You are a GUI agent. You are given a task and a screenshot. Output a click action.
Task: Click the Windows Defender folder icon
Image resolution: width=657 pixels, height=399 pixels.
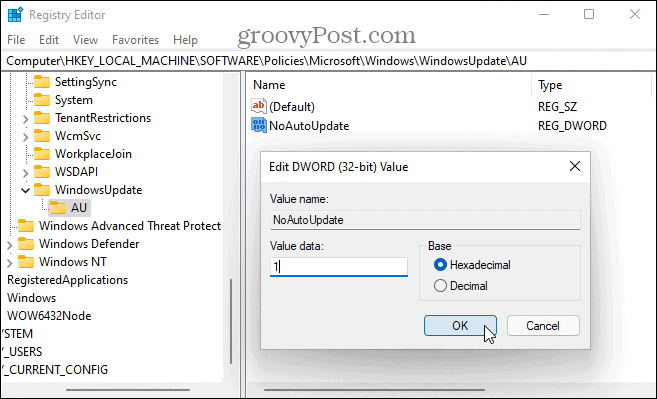[x=26, y=244]
